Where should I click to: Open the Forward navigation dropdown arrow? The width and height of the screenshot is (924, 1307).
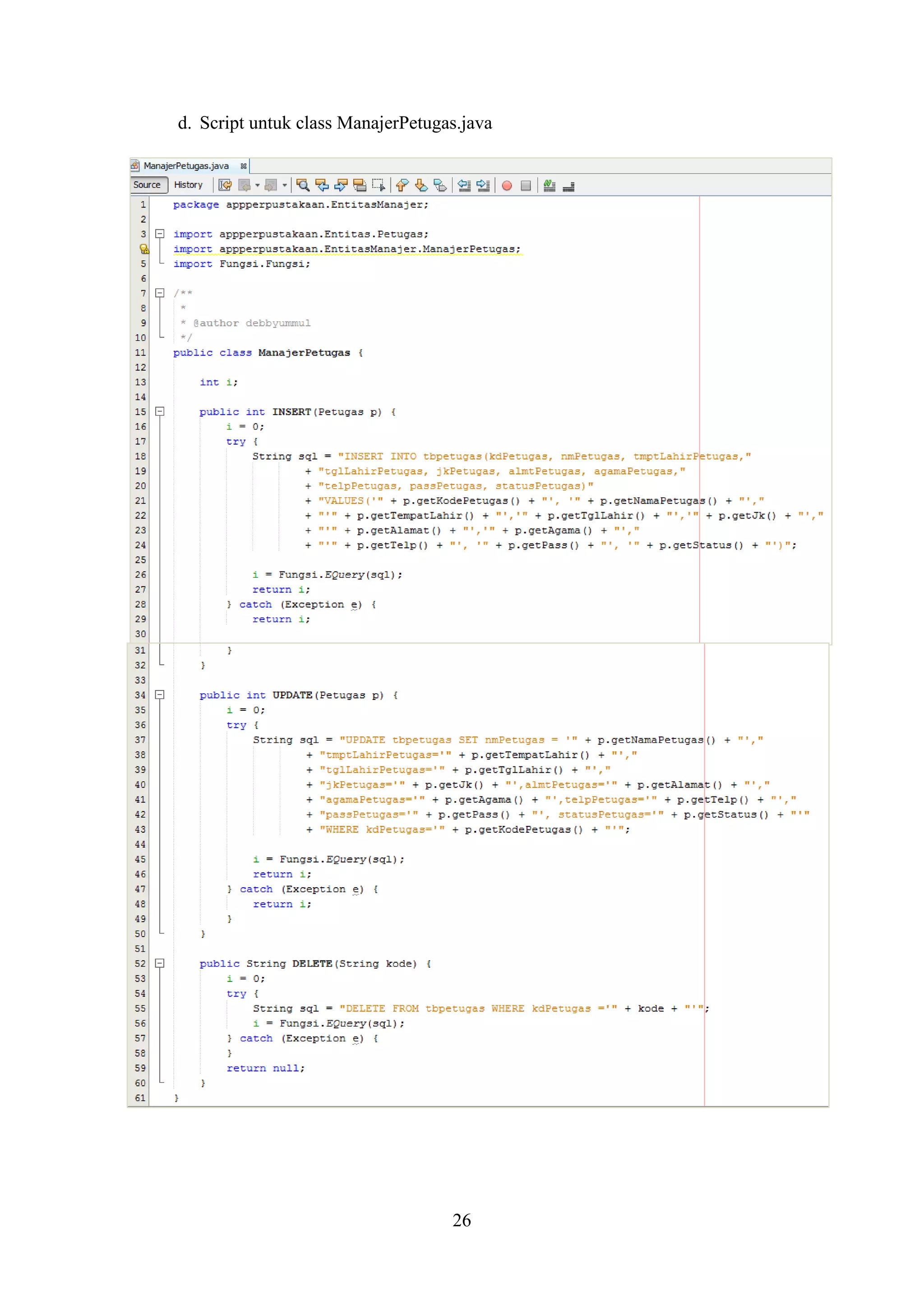pyautogui.click(x=285, y=185)
